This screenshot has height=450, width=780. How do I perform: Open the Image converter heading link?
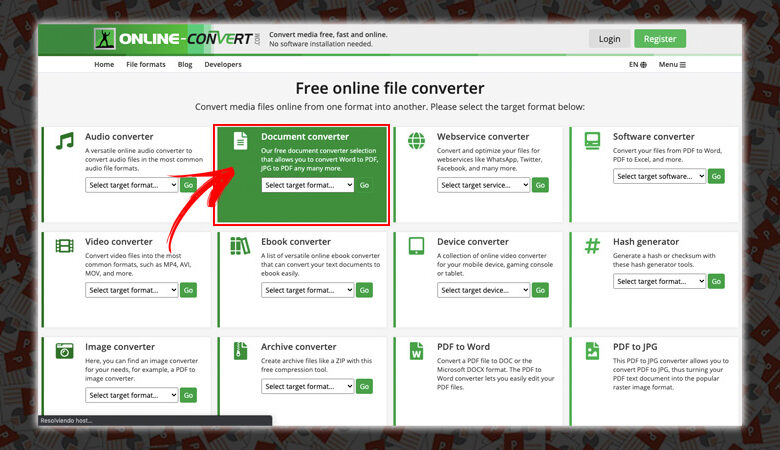tap(120, 347)
